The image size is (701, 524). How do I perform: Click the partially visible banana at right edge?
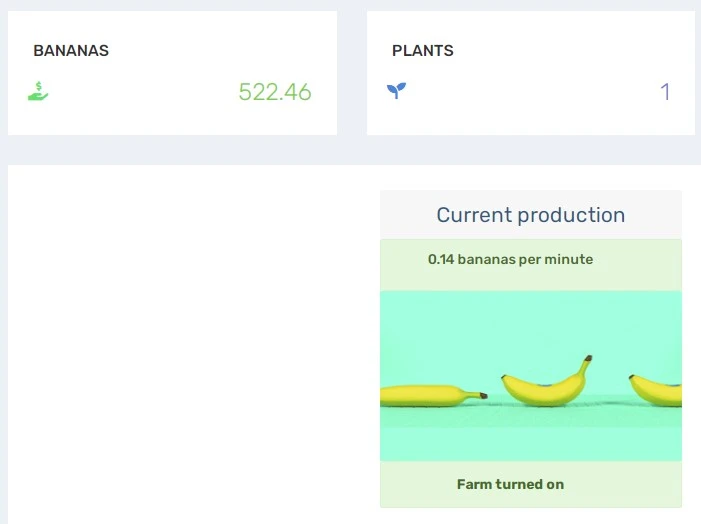[x=655, y=390]
